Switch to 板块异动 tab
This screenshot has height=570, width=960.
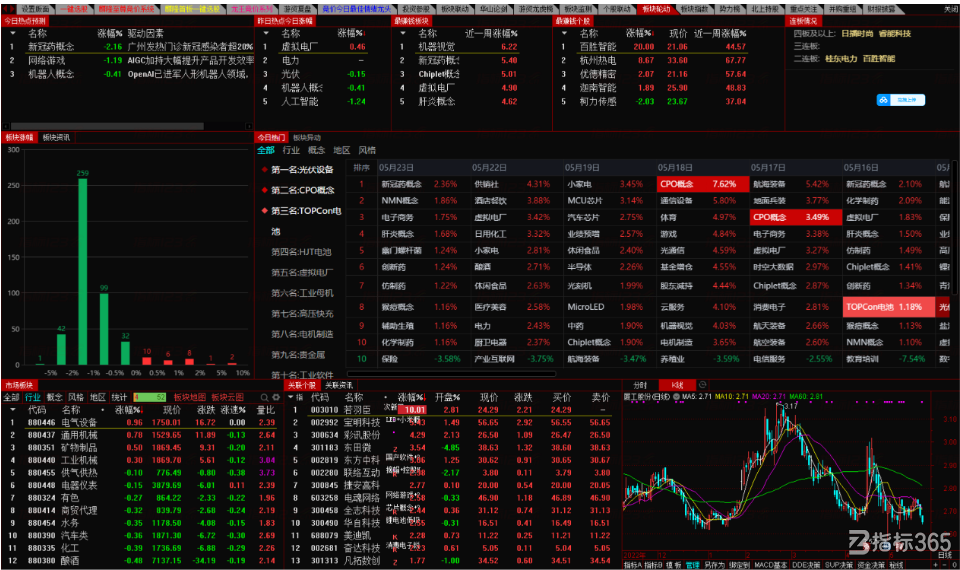click(x=307, y=138)
